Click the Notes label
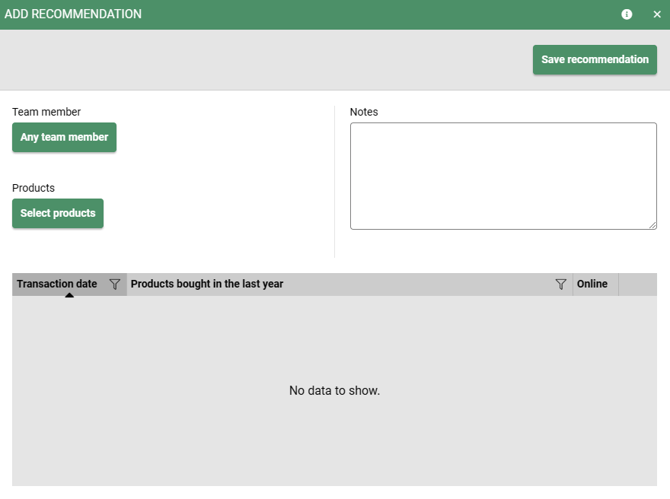This screenshot has width=670, height=499. coord(364,112)
